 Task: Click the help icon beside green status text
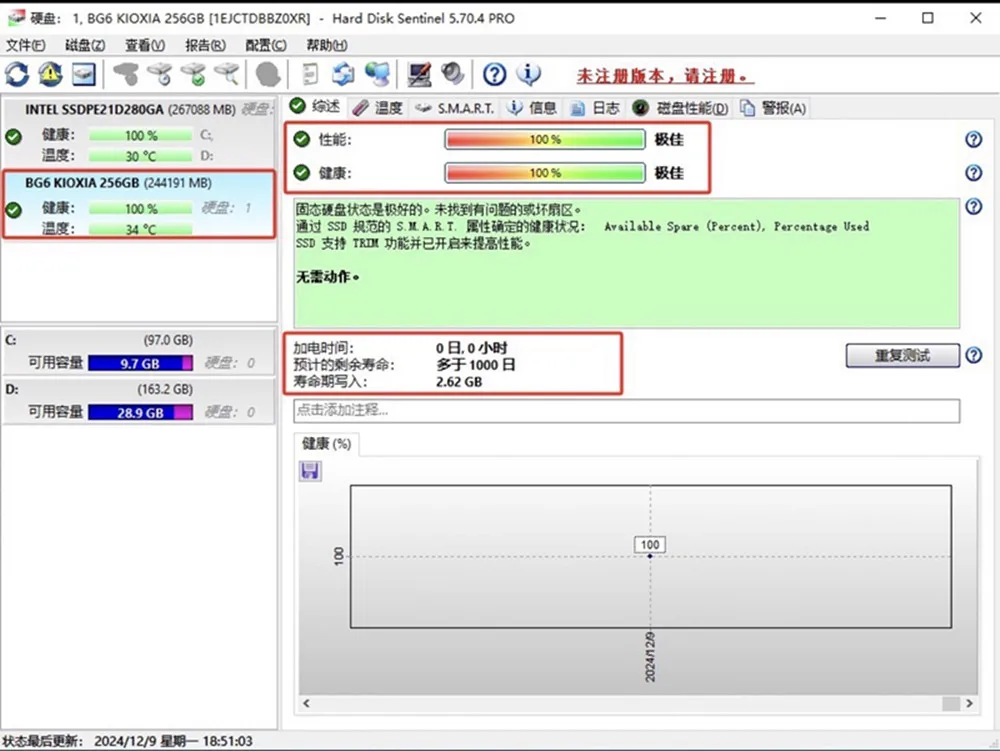[973, 206]
